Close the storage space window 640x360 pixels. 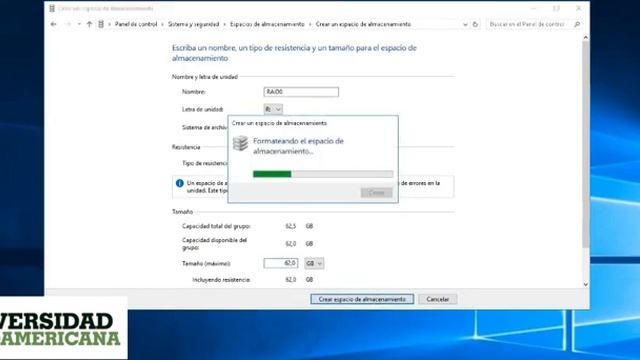[x=579, y=8]
